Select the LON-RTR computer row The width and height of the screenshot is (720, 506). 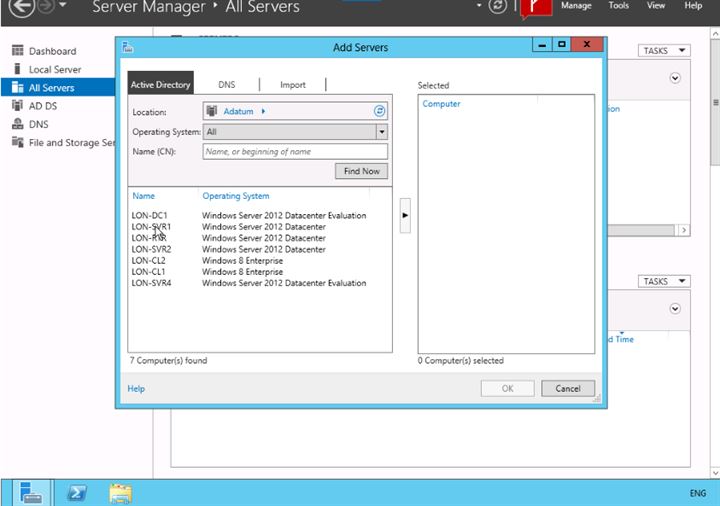[229, 238]
